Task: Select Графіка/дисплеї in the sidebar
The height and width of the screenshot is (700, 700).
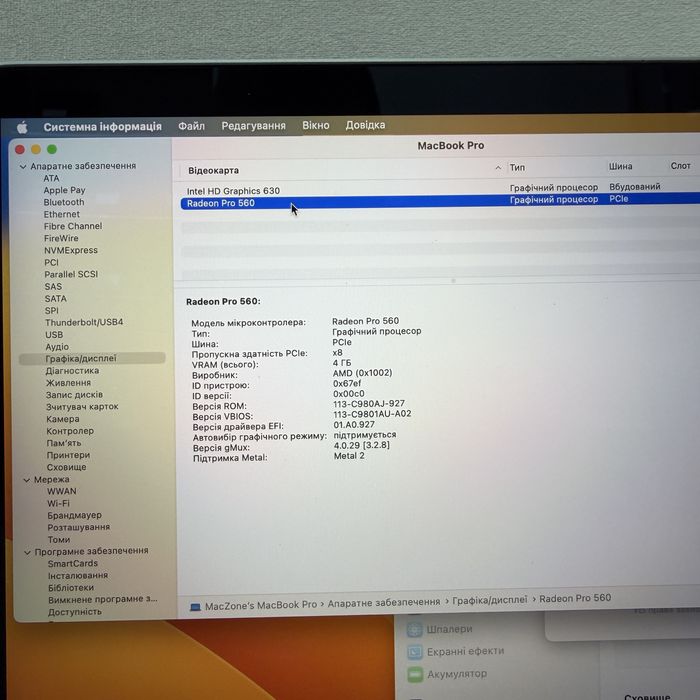Action: 92,358
